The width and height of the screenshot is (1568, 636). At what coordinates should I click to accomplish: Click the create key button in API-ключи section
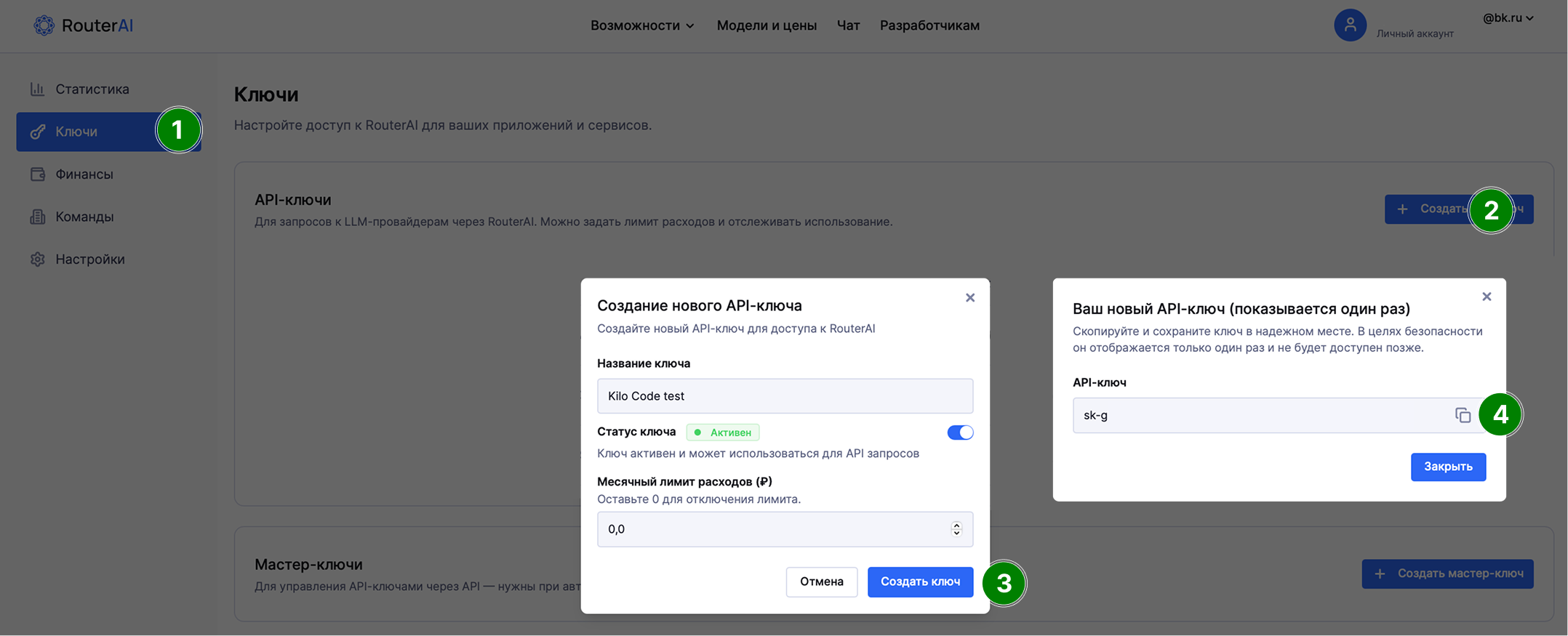(1459, 209)
